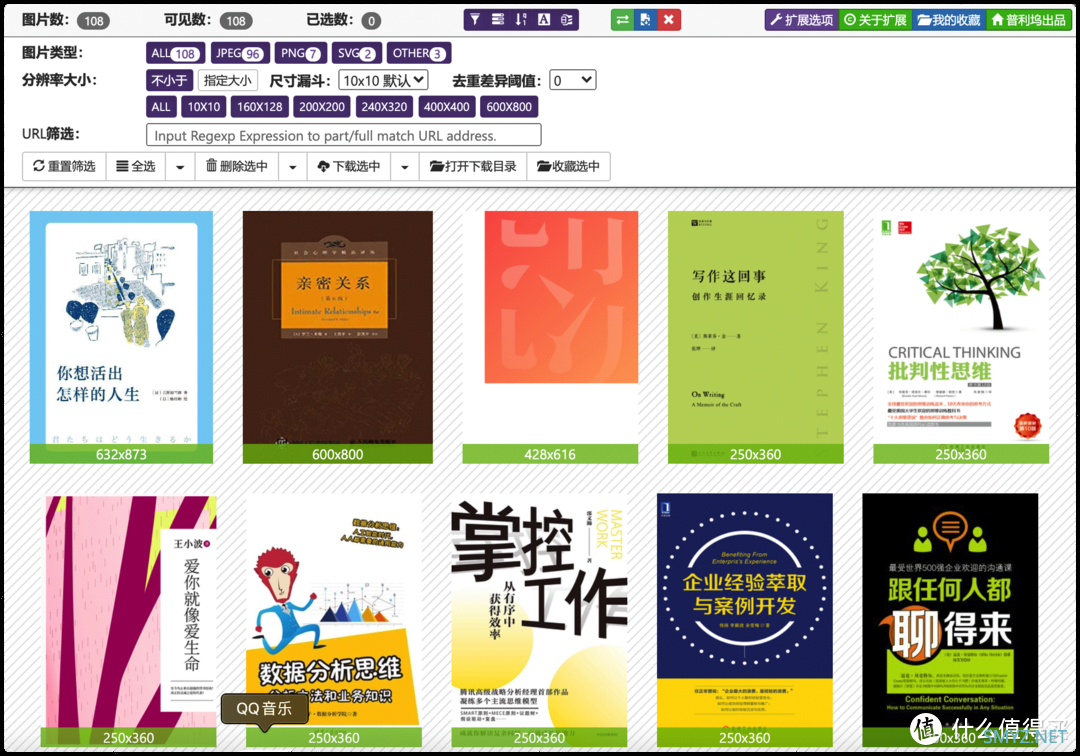
Task: Choose resolution preset 240X320
Action: [384, 107]
